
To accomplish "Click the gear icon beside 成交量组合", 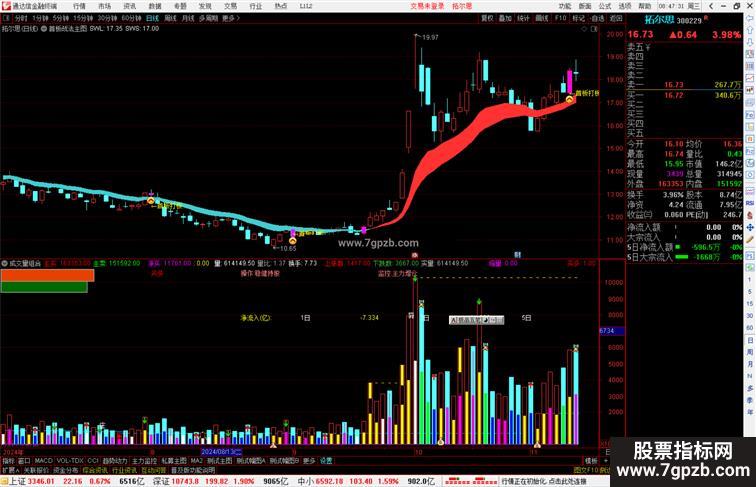I will click(x=4, y=264).
